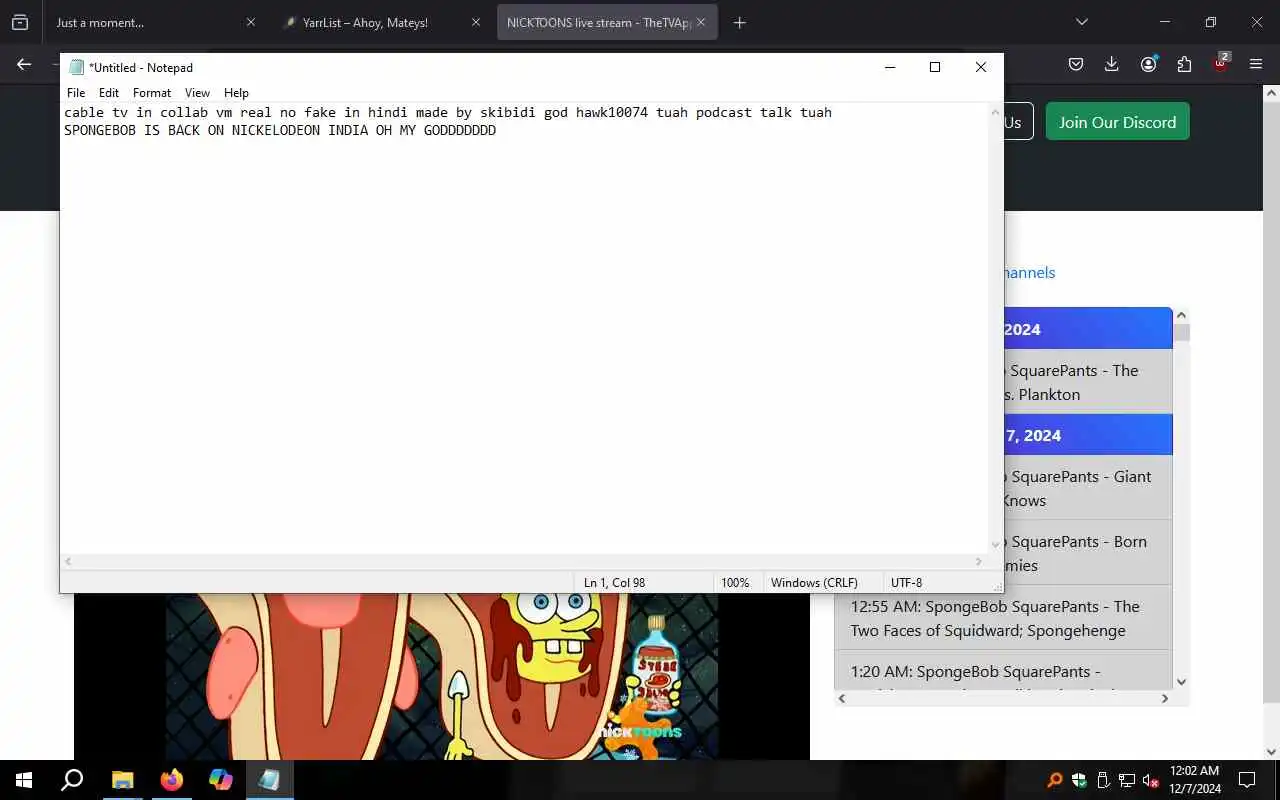
Task: Close the NICKTOONS live stream tab
Action: 702,22
